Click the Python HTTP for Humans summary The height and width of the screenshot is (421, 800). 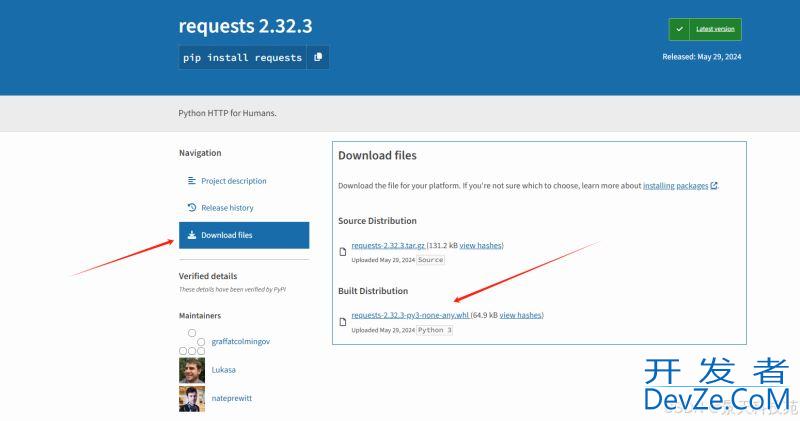pyautogui.click(x=227, y=113)
